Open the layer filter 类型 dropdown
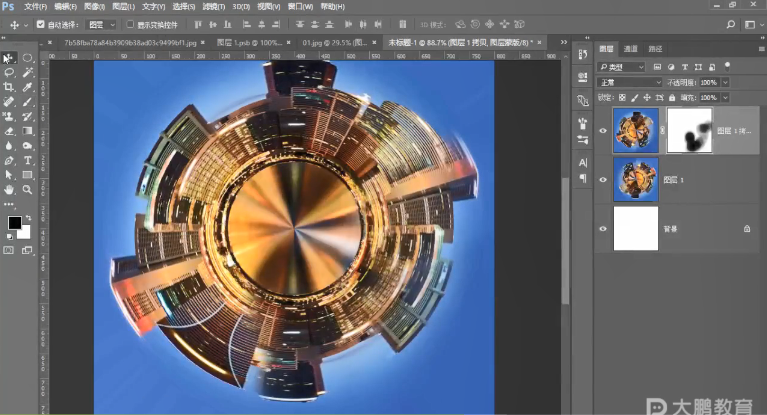 point(620,66)
